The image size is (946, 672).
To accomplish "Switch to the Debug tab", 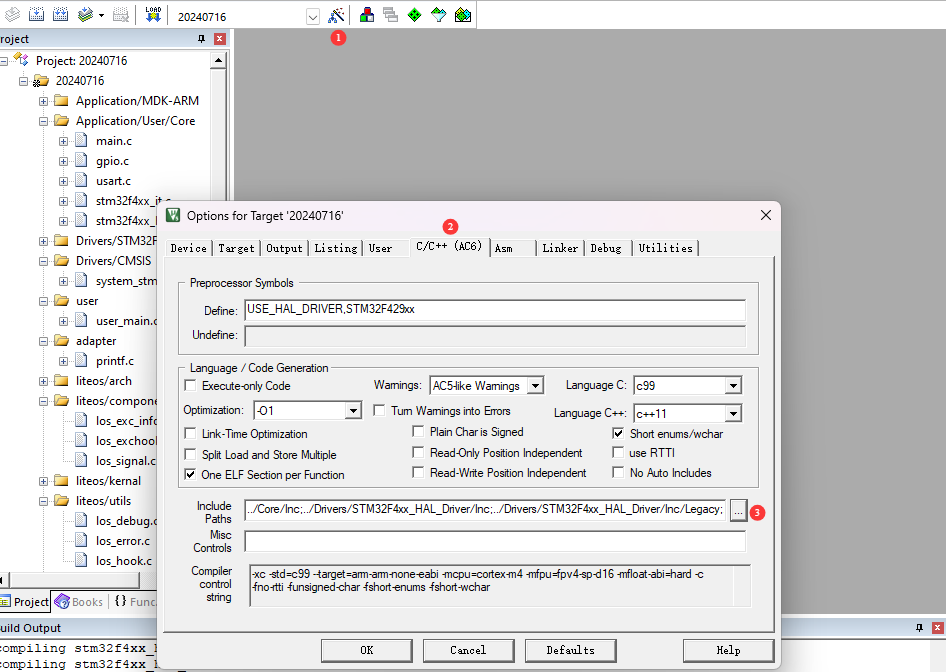I will 606,248.
